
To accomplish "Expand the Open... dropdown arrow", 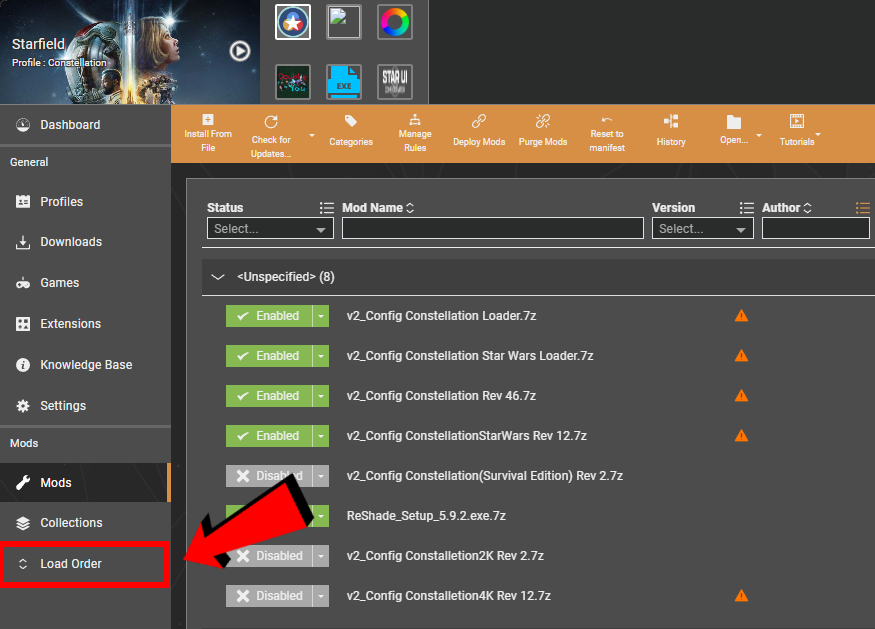I will tap(759, 136).
